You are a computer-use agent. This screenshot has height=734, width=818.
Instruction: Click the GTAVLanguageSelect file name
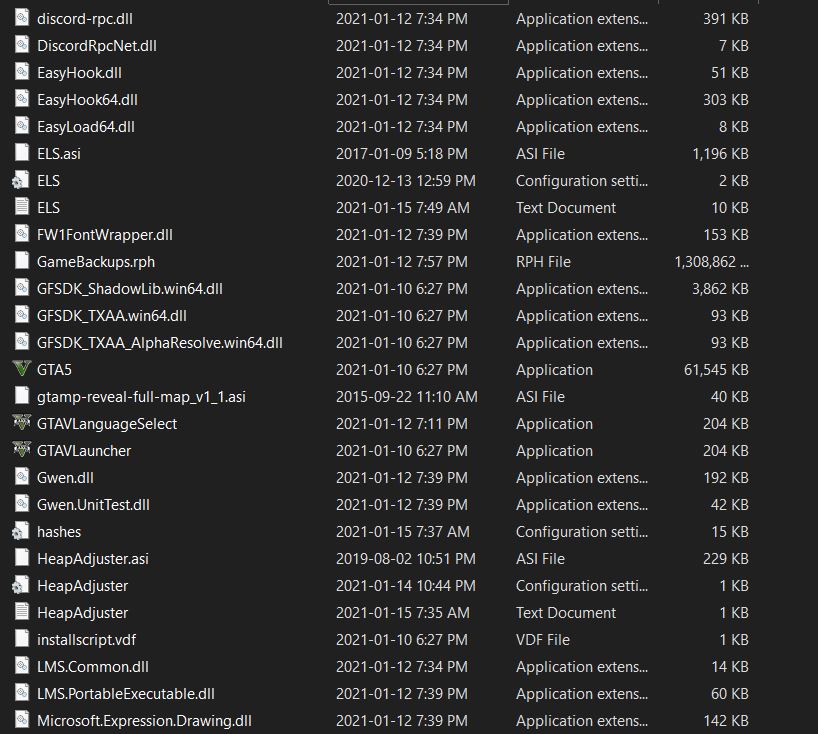tap(107, 424)
